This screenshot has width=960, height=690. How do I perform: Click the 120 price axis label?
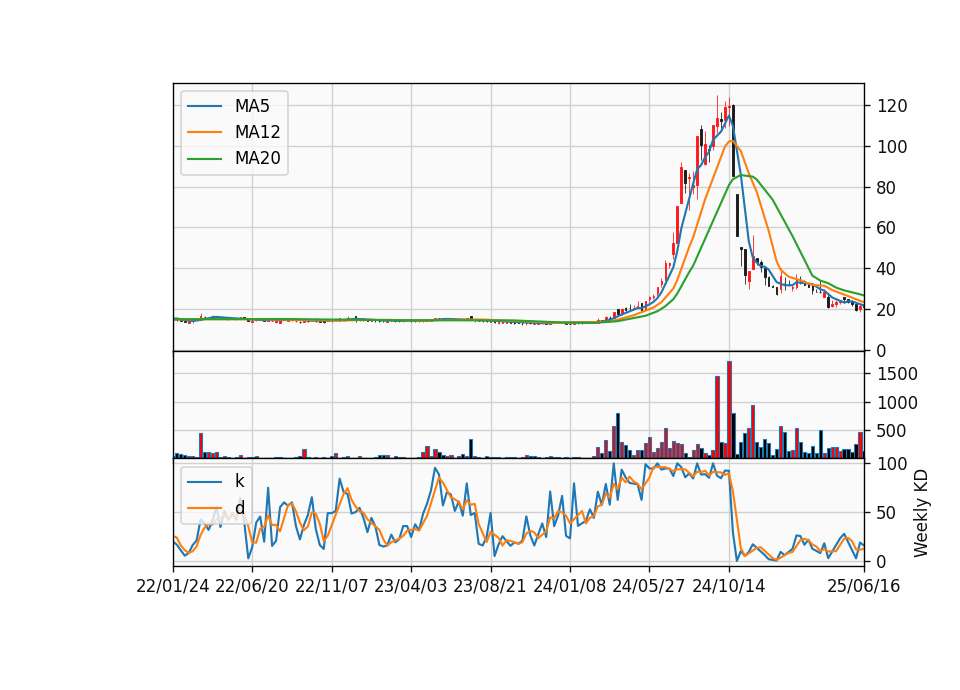tap(892, 107)
